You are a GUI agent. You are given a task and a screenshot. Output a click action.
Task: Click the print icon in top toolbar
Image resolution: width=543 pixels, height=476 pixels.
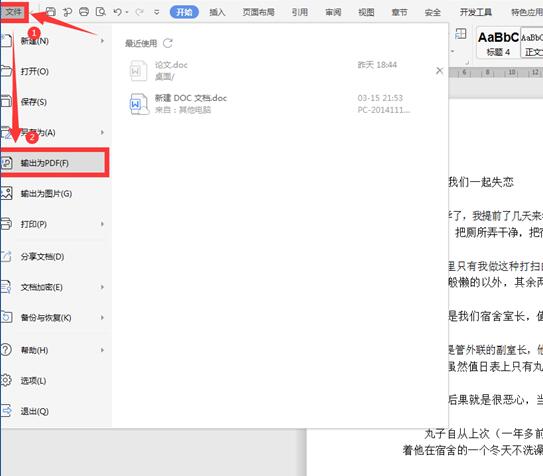pos(84,12)
